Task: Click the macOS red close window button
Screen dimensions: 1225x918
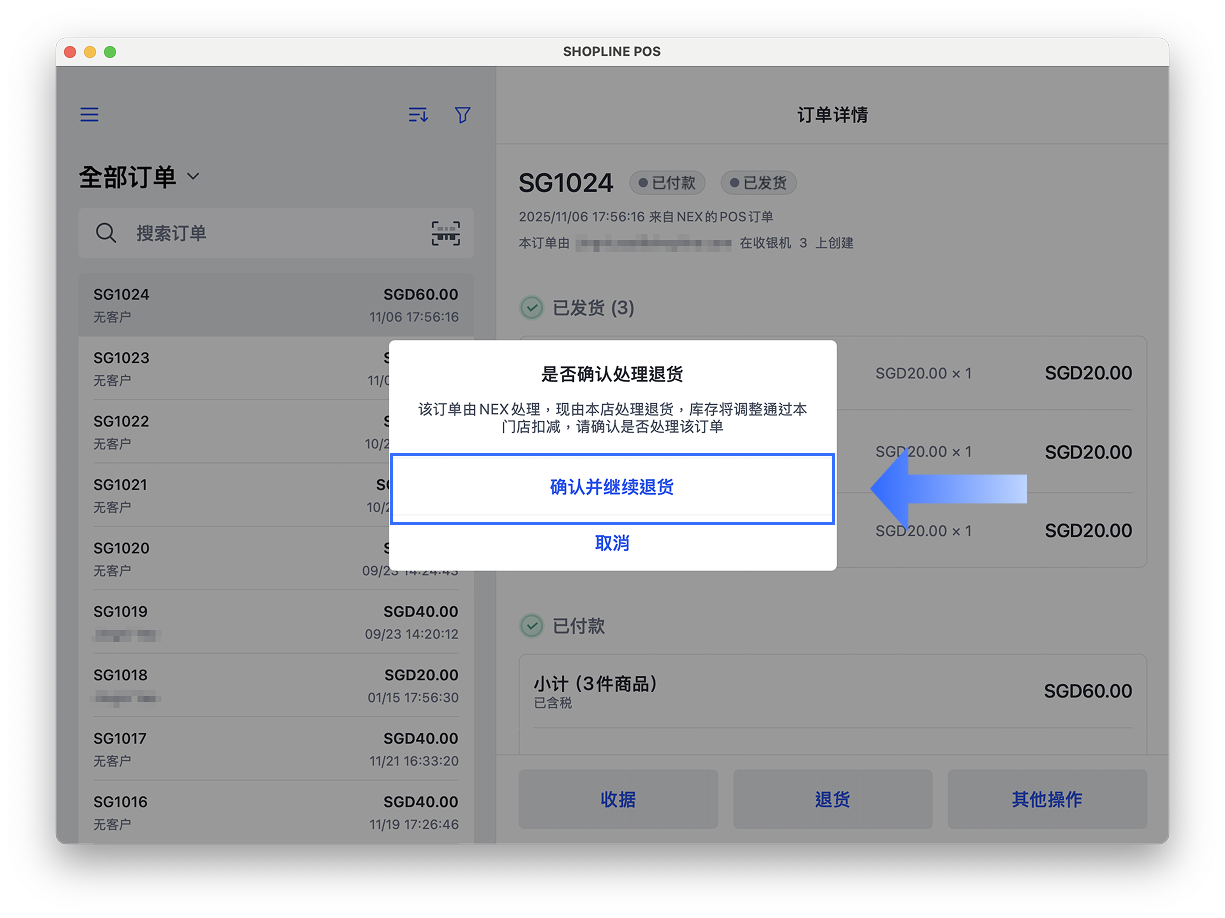Action: 70,52
